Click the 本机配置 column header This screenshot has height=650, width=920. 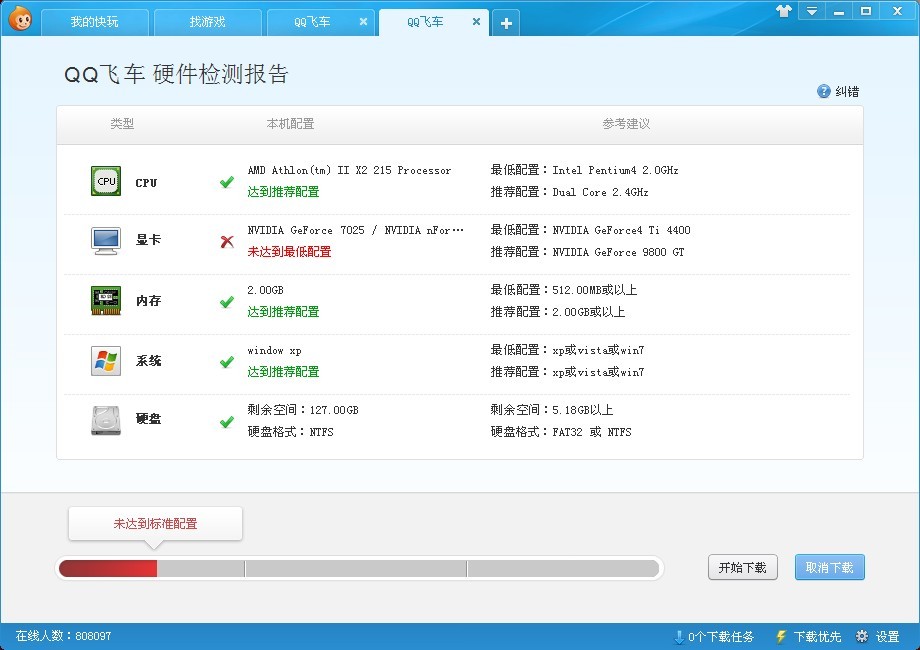290,124
